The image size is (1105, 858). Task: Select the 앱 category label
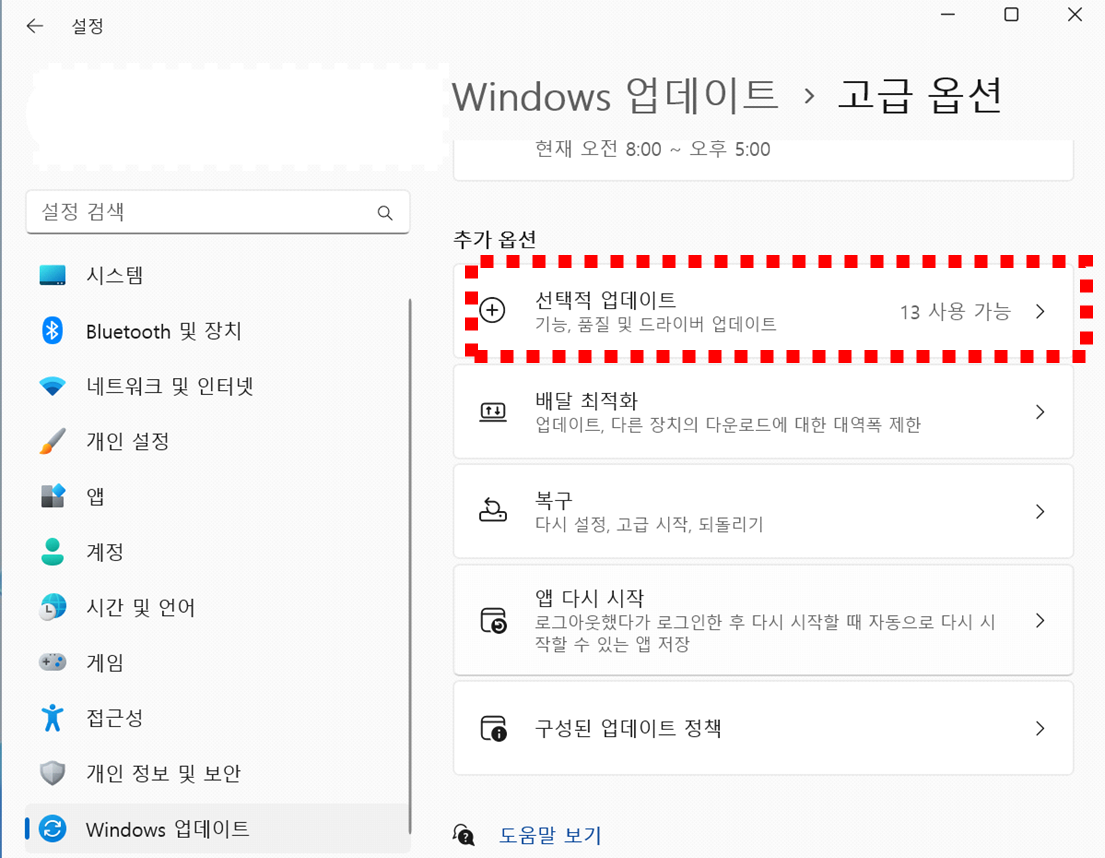pos(95,497)
